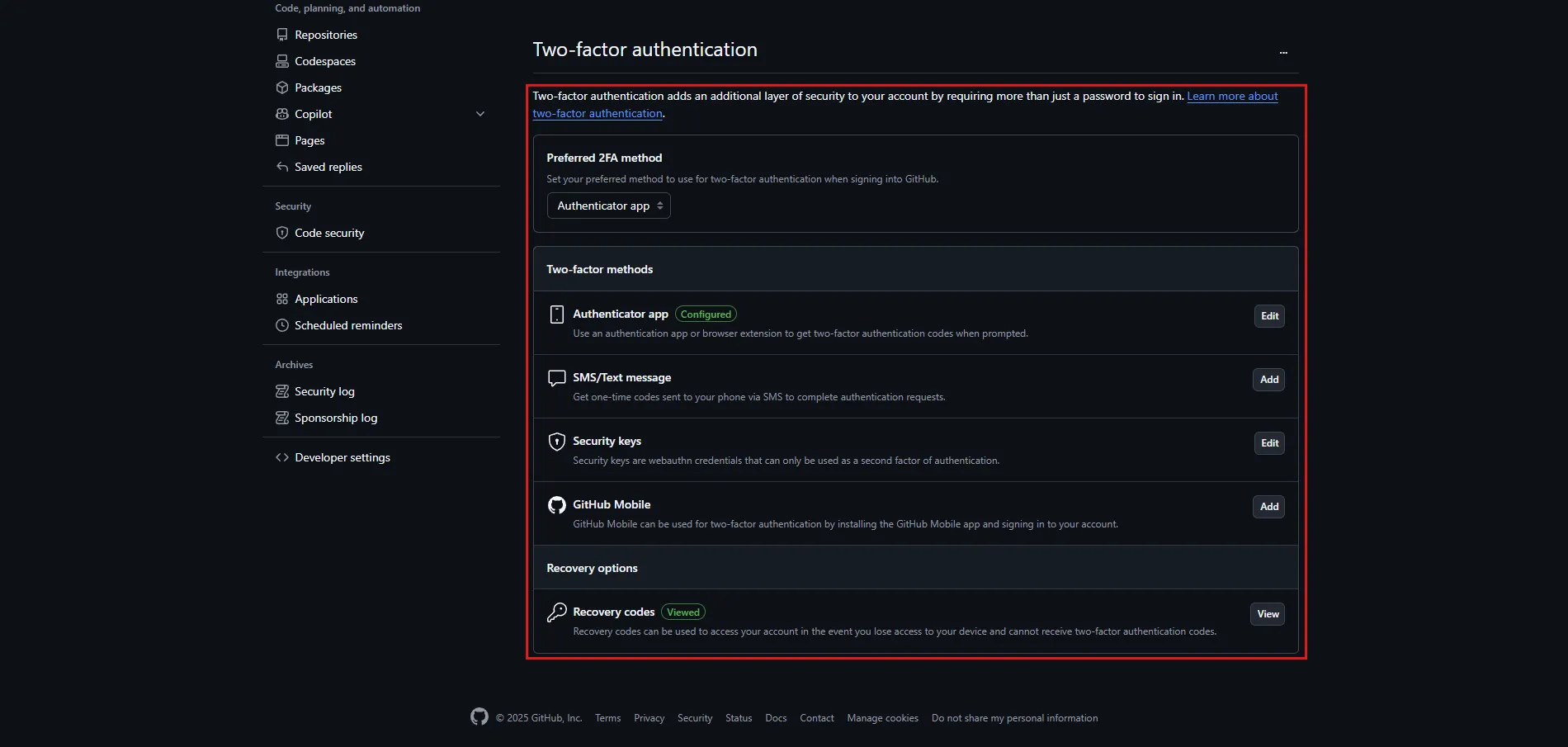Click the Pages browser icon
The width and height of the screenshot is (1568, 747).
tap(282, 140)
